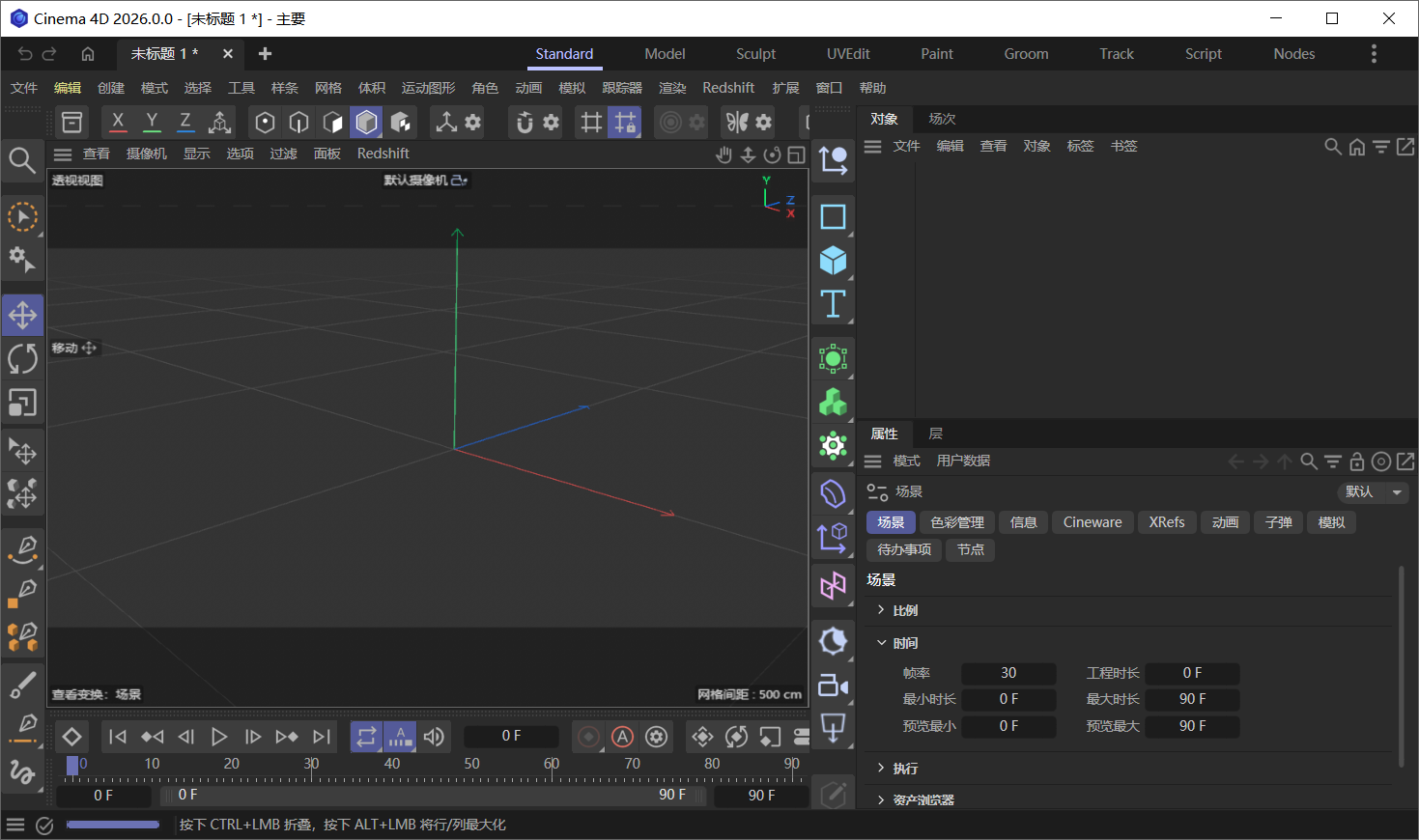Click the 子弹 button

[x=1279, y=522]
